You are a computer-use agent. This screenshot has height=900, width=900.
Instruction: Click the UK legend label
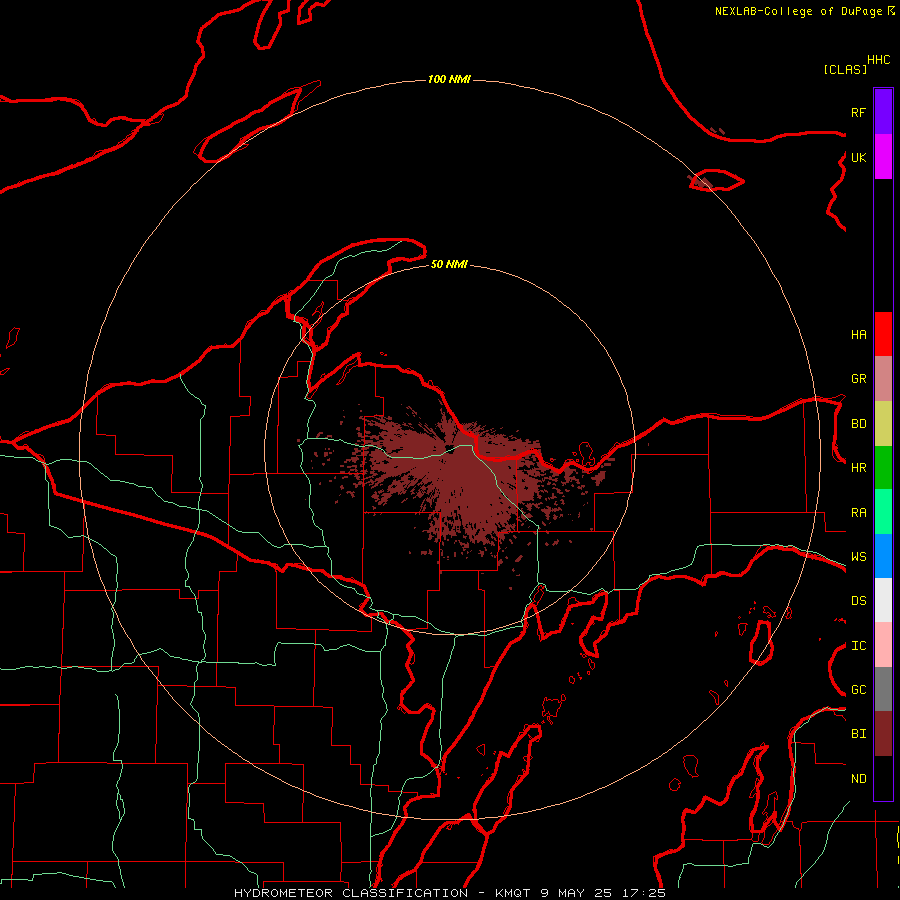pyautogui.click(x=859, y=157)
